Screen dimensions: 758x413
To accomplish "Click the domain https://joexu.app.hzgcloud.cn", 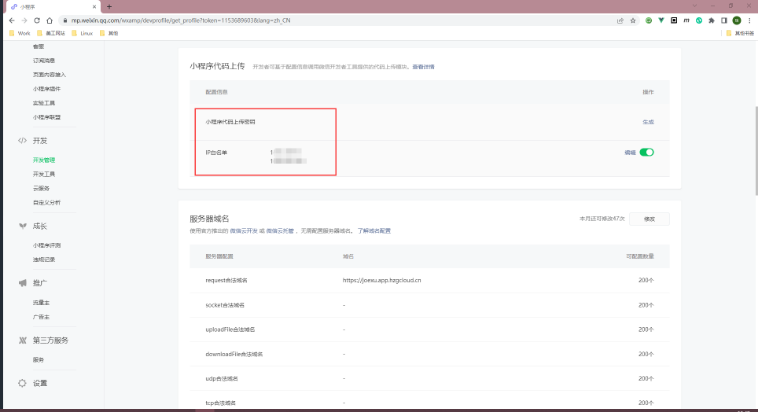I will 382,280.
